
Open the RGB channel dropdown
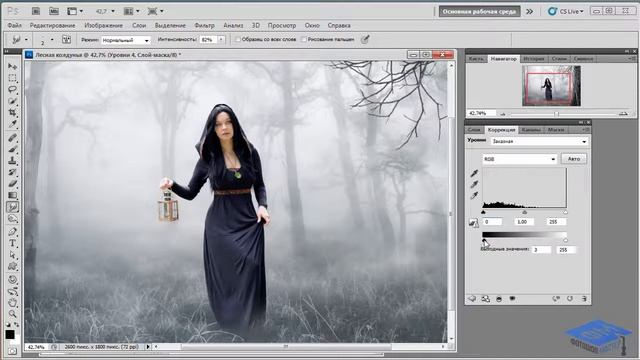pos(520,159)
